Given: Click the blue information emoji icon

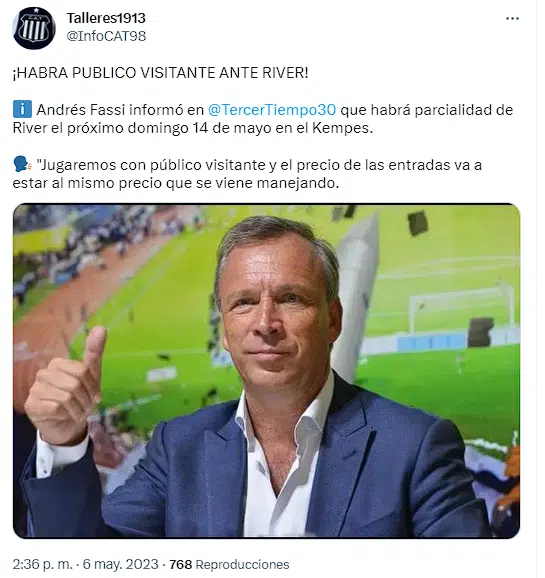Looking at the screenshot, I should pyautogui.click(x=22, y=109).
